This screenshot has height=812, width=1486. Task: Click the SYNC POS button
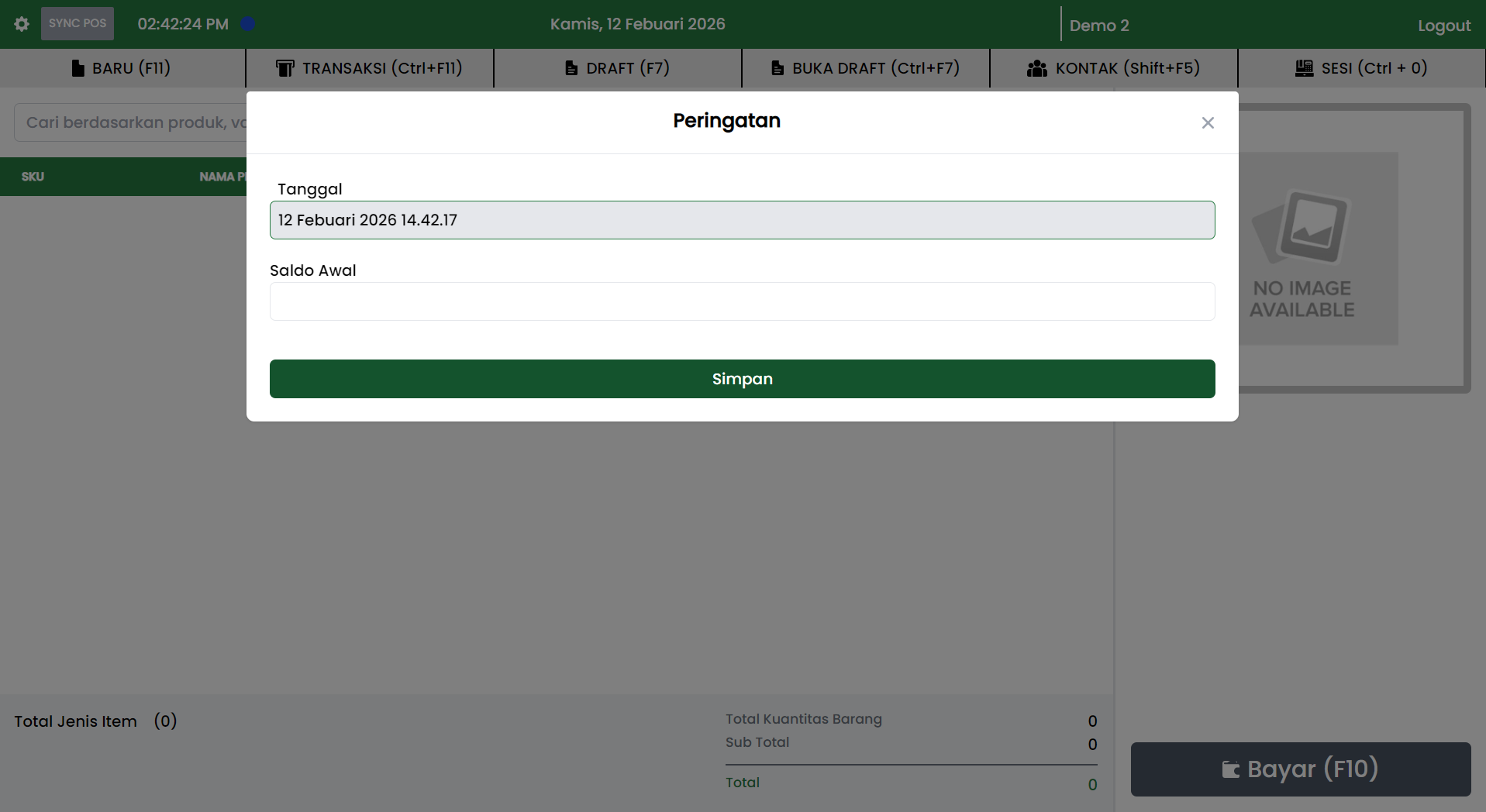[x=78, y=23]
